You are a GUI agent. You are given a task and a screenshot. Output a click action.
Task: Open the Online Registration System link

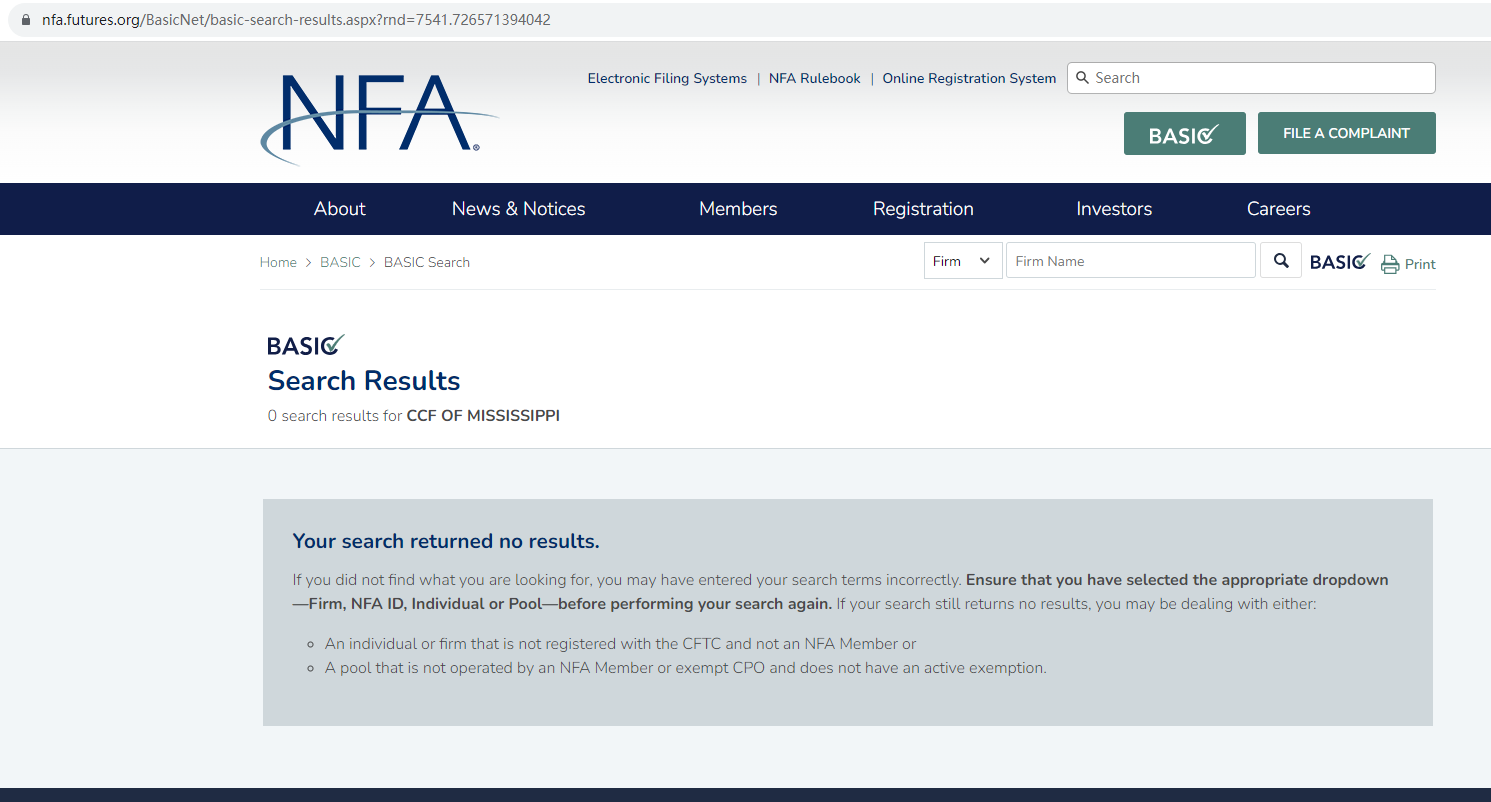[x=969, y=78]
